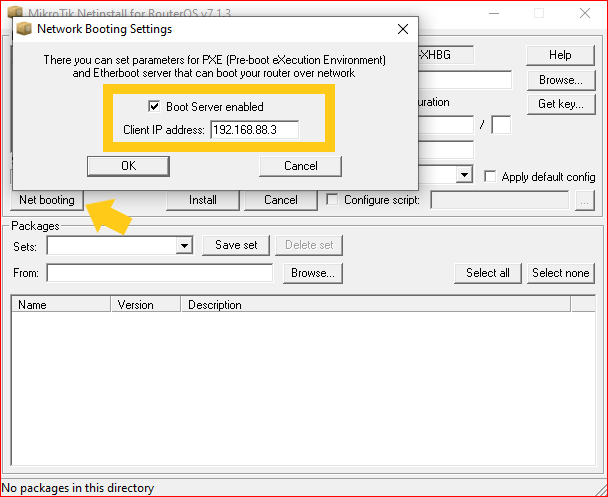Click Select all packages
The width and height of the screenshot is (608, 497).
tap(488, 273)
